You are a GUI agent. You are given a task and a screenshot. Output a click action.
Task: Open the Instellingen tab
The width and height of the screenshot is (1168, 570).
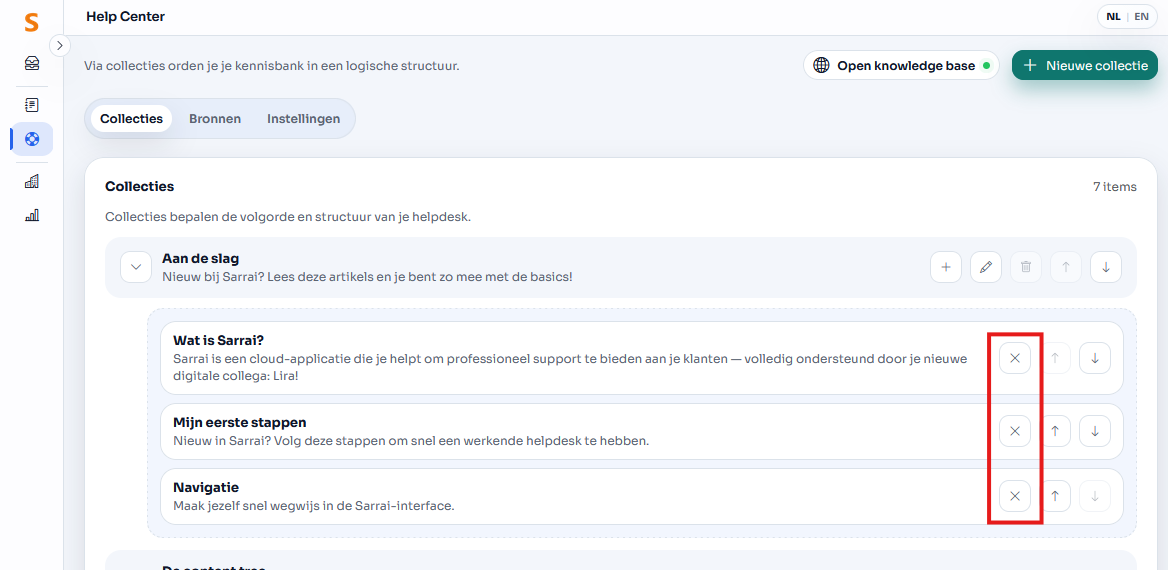[303, 119]
